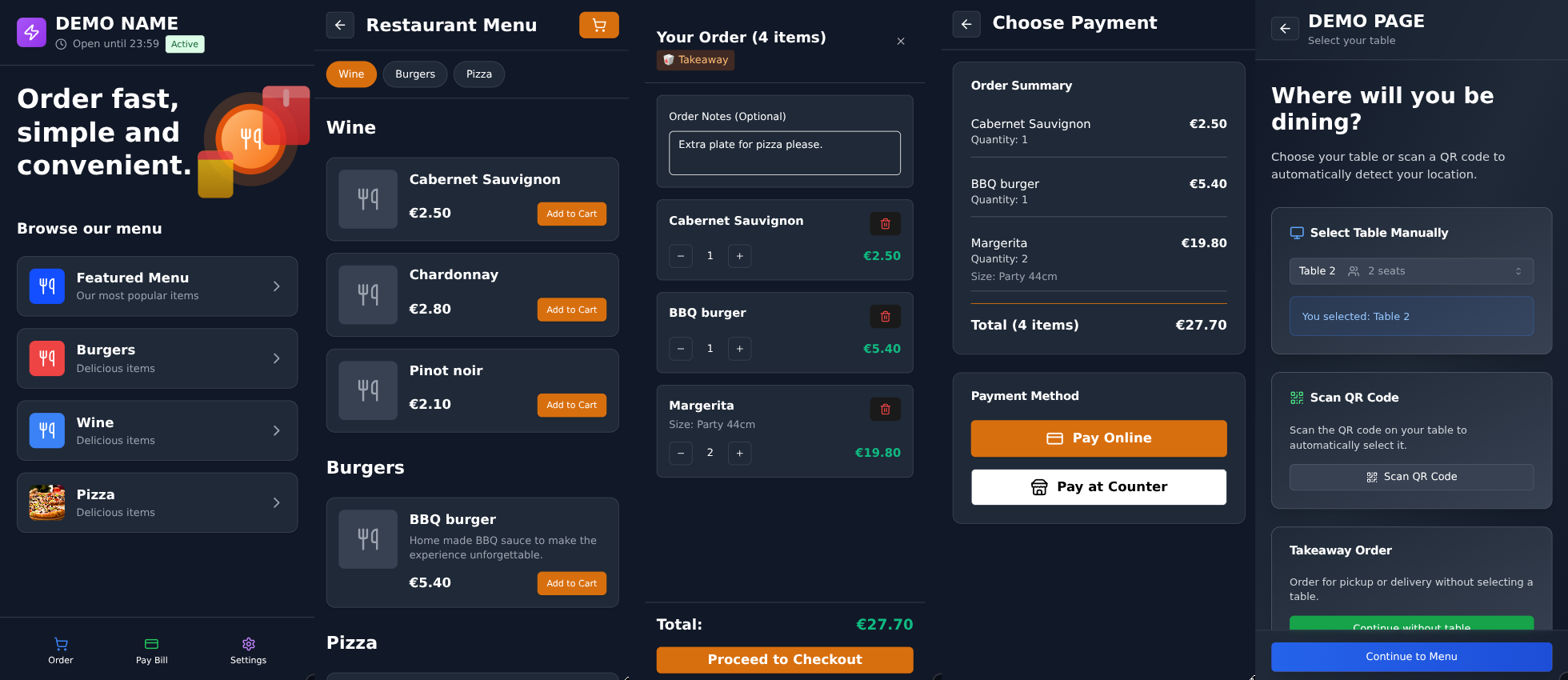Increase Cabernet Sauvignon quantity
The image size is (1568, 680).
pyautogui.click(x=740, y=256)
